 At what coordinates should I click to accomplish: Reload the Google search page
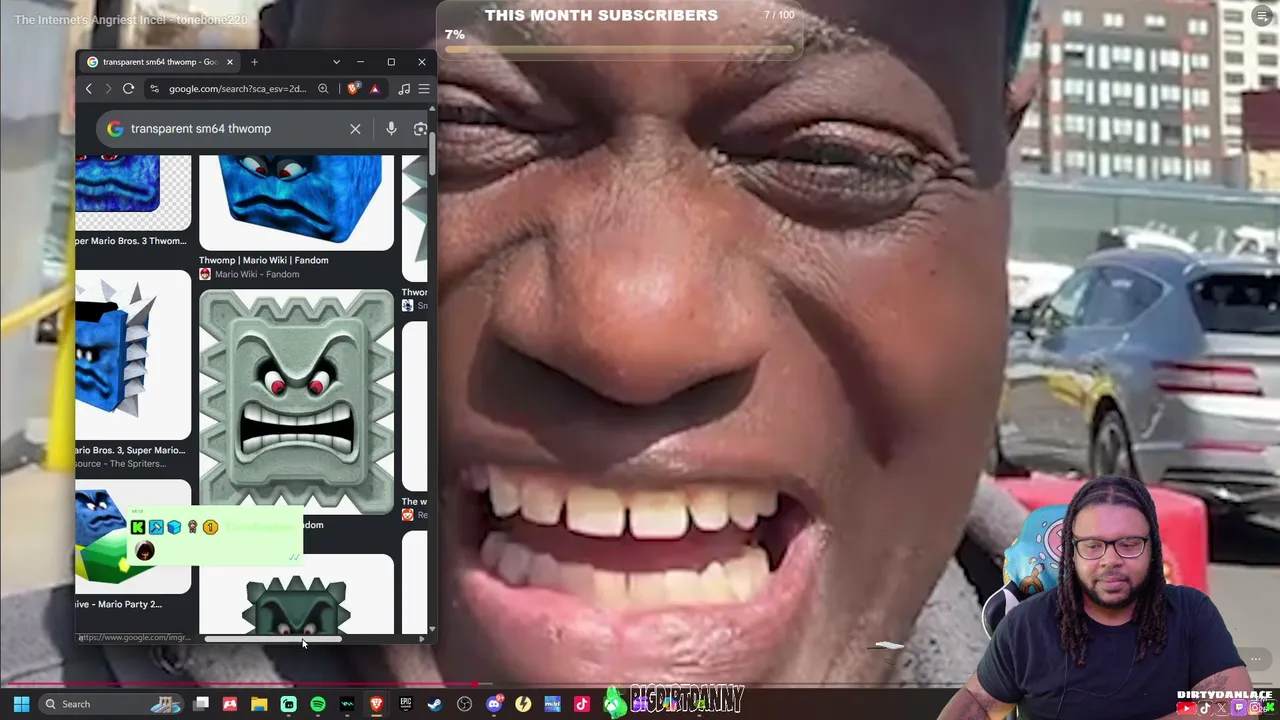coord(128,89)
